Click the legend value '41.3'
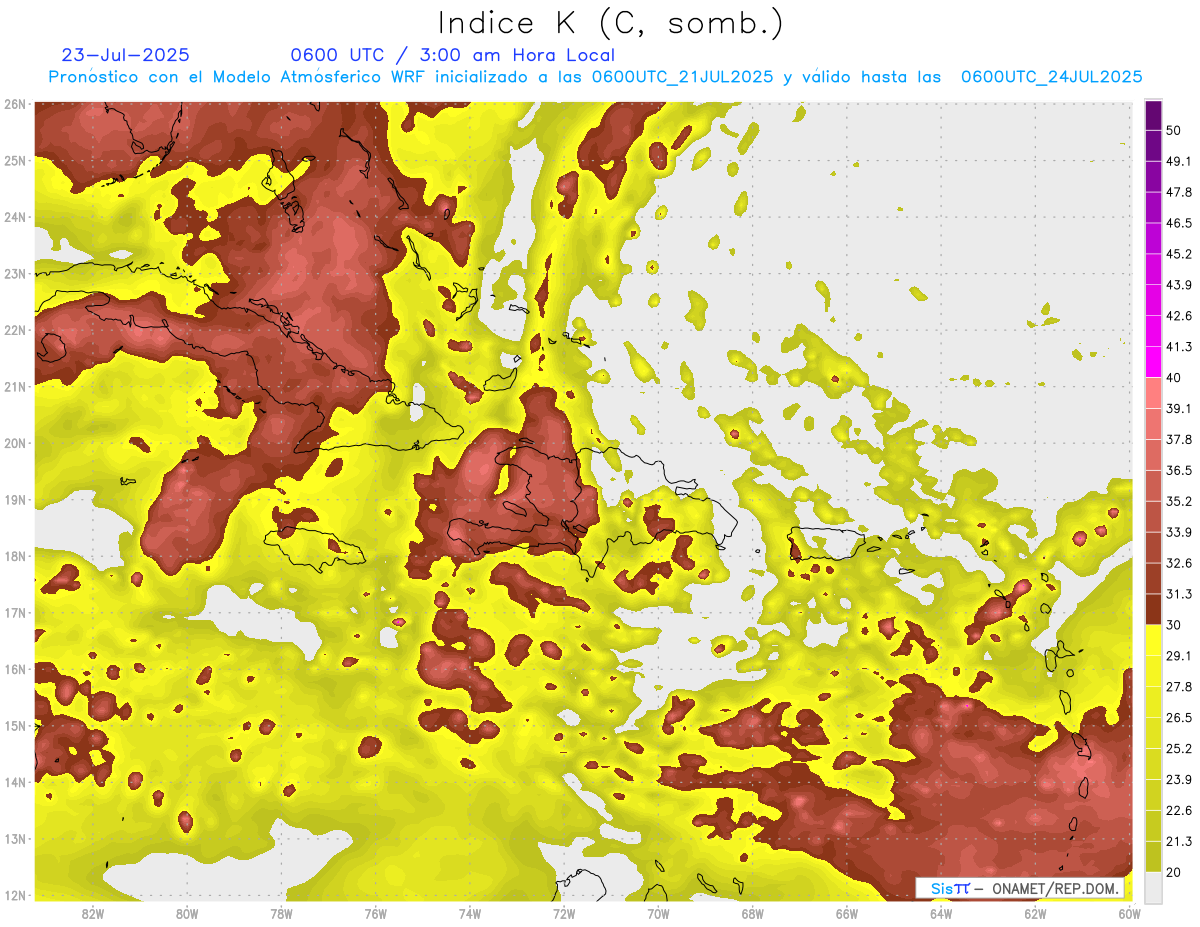 pyautogui.click(x=1179, y=347)
